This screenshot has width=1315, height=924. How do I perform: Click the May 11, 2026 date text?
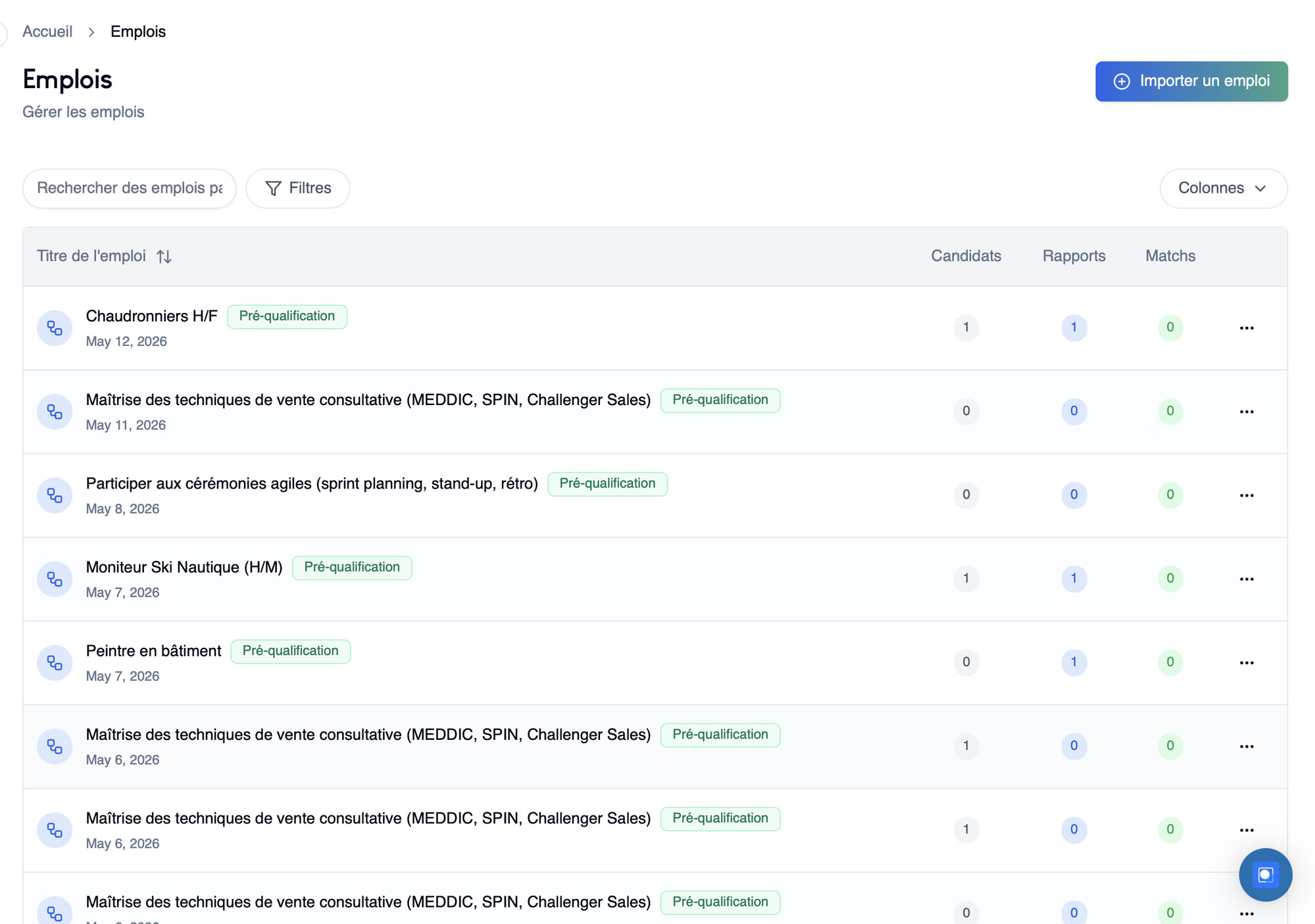pyautogui.click(x=126, y=426)
